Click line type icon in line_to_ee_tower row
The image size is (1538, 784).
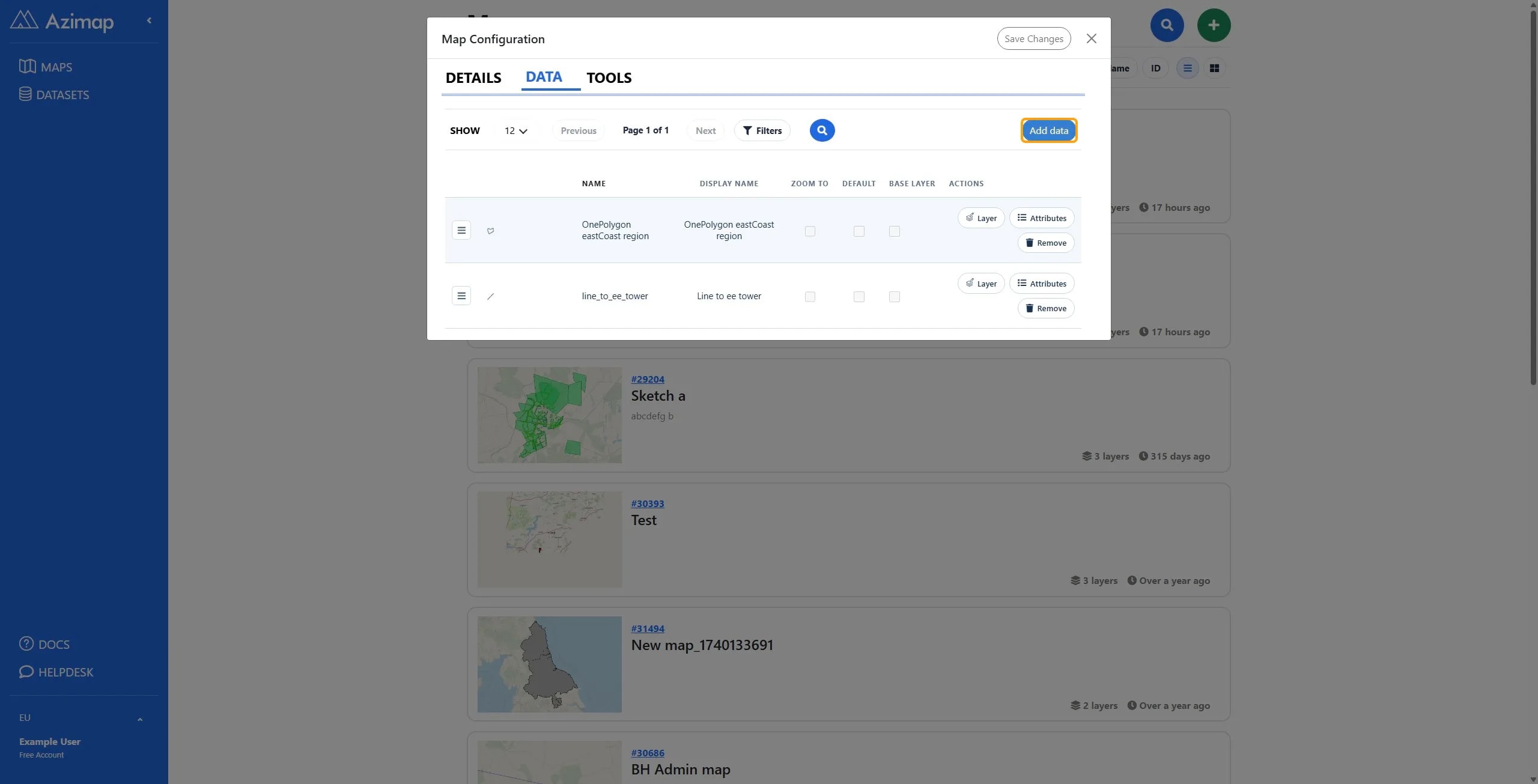coord(490,296)
